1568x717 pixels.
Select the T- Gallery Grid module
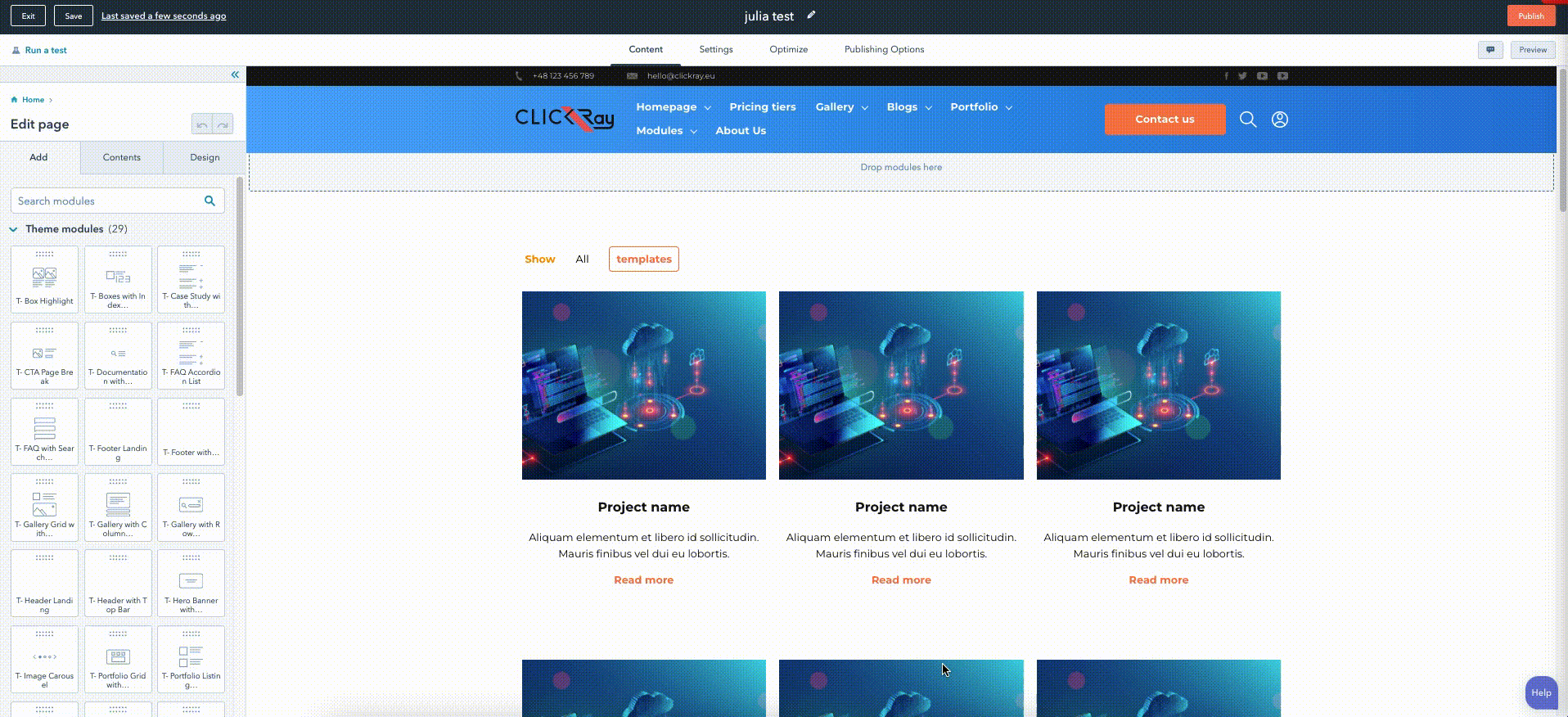point(45,507)
